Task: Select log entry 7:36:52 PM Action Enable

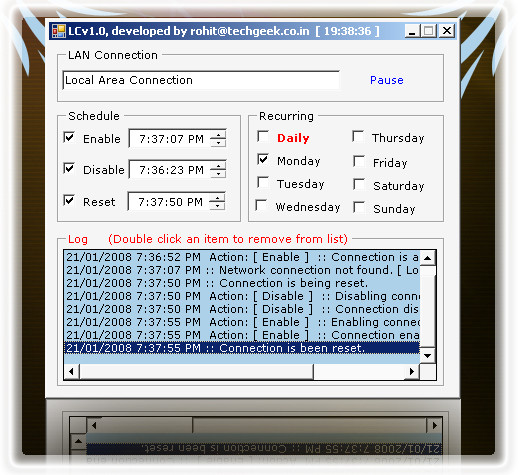Action: (242, 257)
